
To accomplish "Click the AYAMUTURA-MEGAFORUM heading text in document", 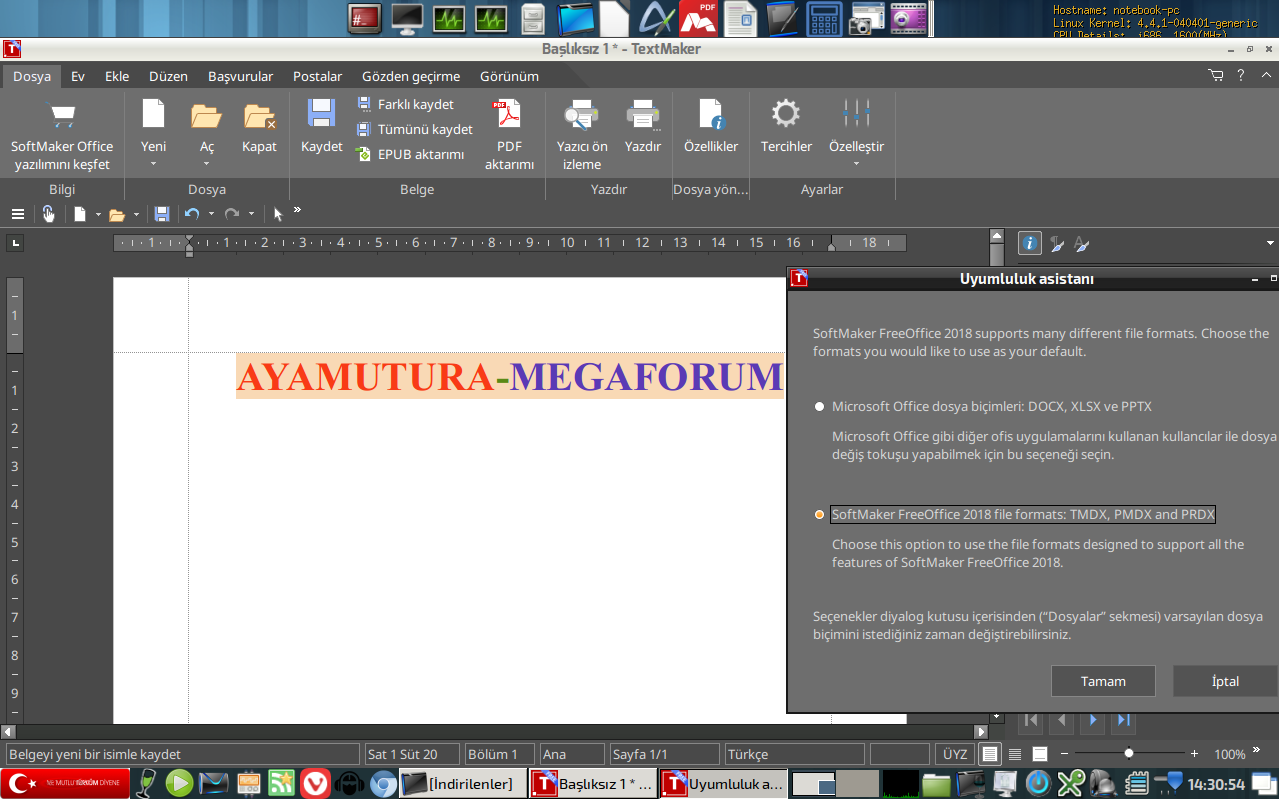I will [509, 376].
